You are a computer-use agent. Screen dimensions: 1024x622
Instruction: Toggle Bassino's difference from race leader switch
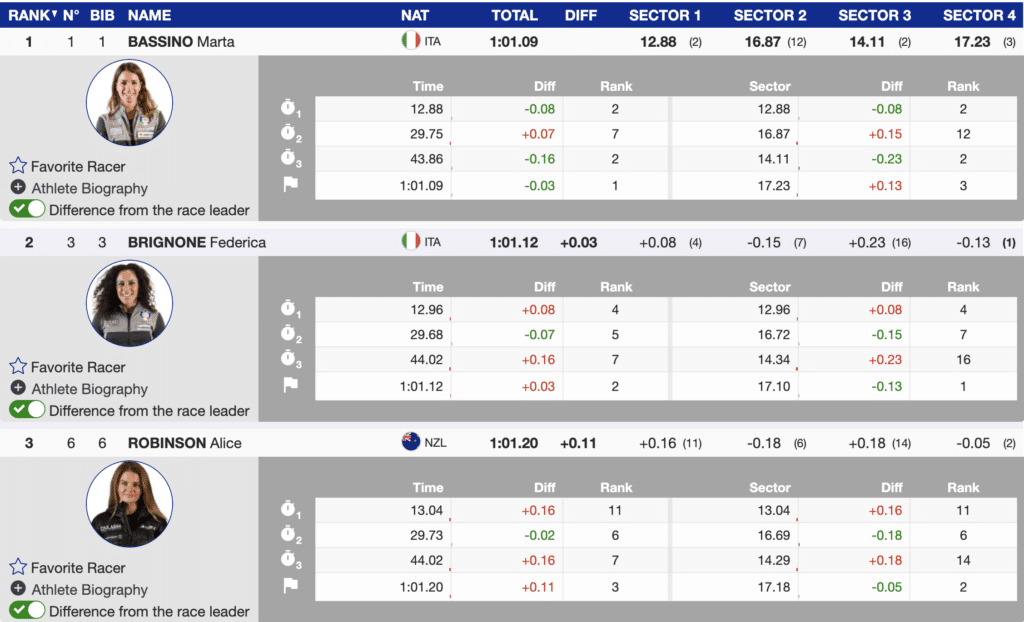click(27, 209)
